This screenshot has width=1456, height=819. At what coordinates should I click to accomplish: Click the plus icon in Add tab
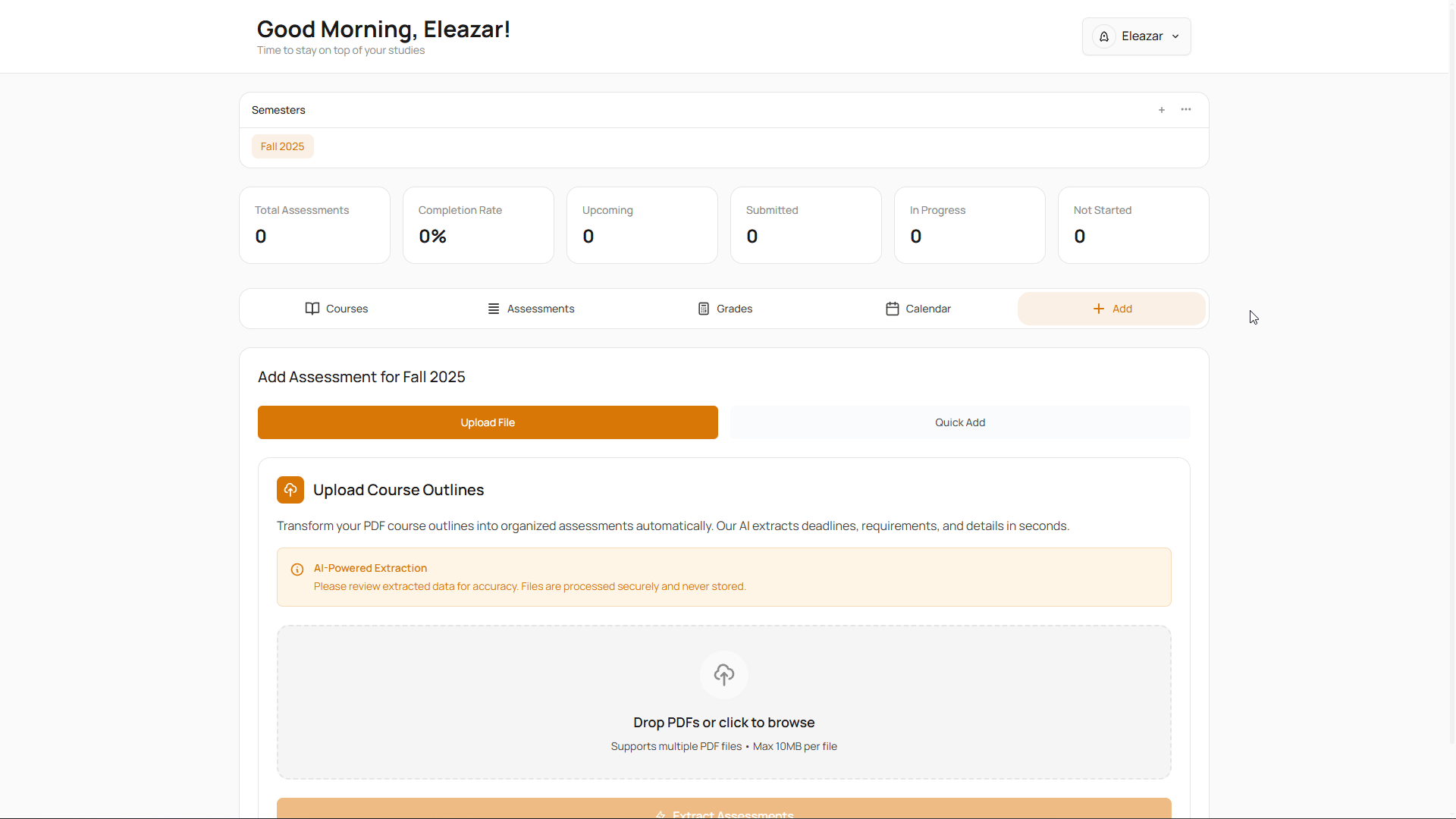[x=1099, y=309]
